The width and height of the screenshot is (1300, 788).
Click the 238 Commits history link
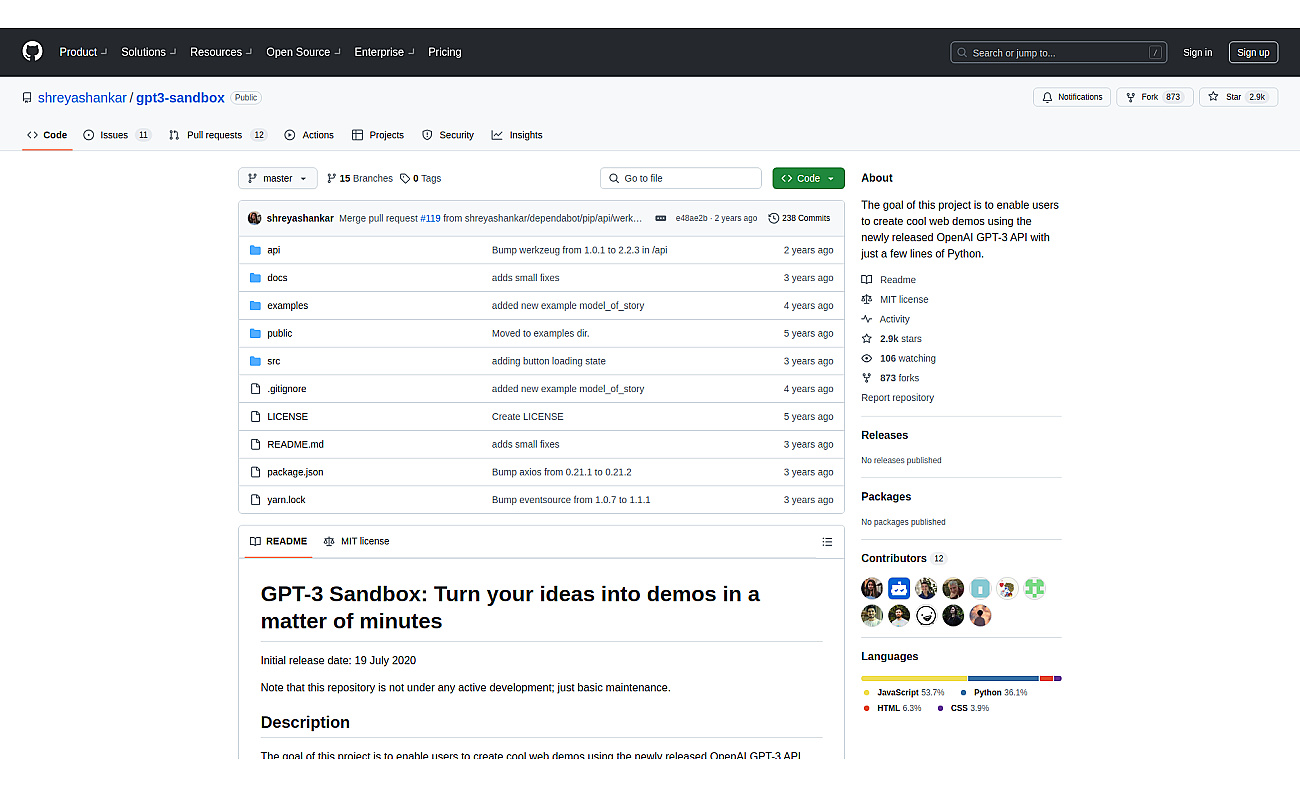[x=799, y=218]
